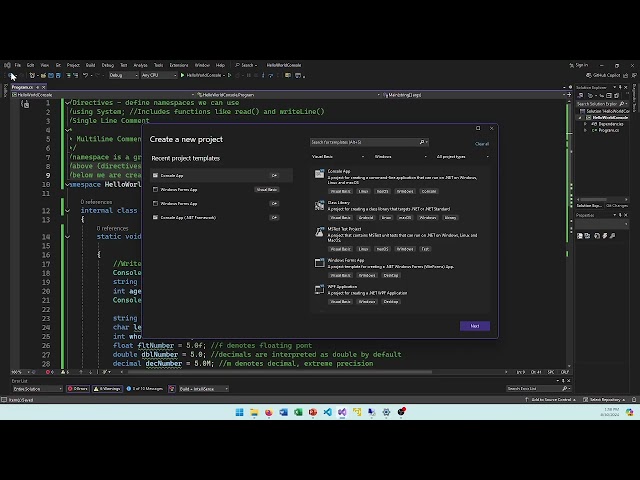The image size is (640, 480).
Task: Click the editor horizontal scrollbar
Action: (x=280, y=372)
